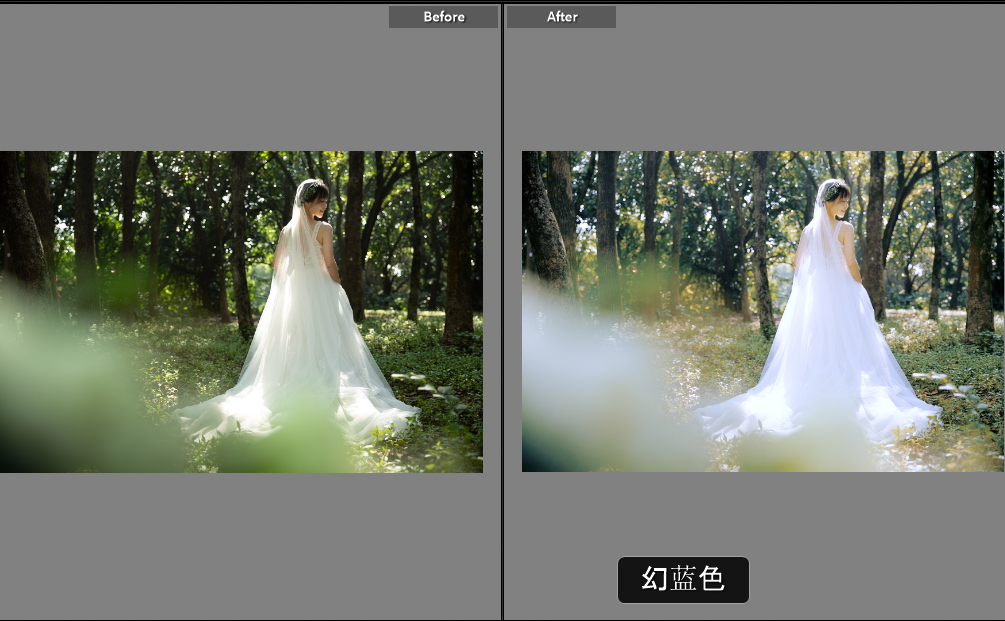Select the 幻蓝色 preset label
The image size is (1005, 621).
(683, 580)
